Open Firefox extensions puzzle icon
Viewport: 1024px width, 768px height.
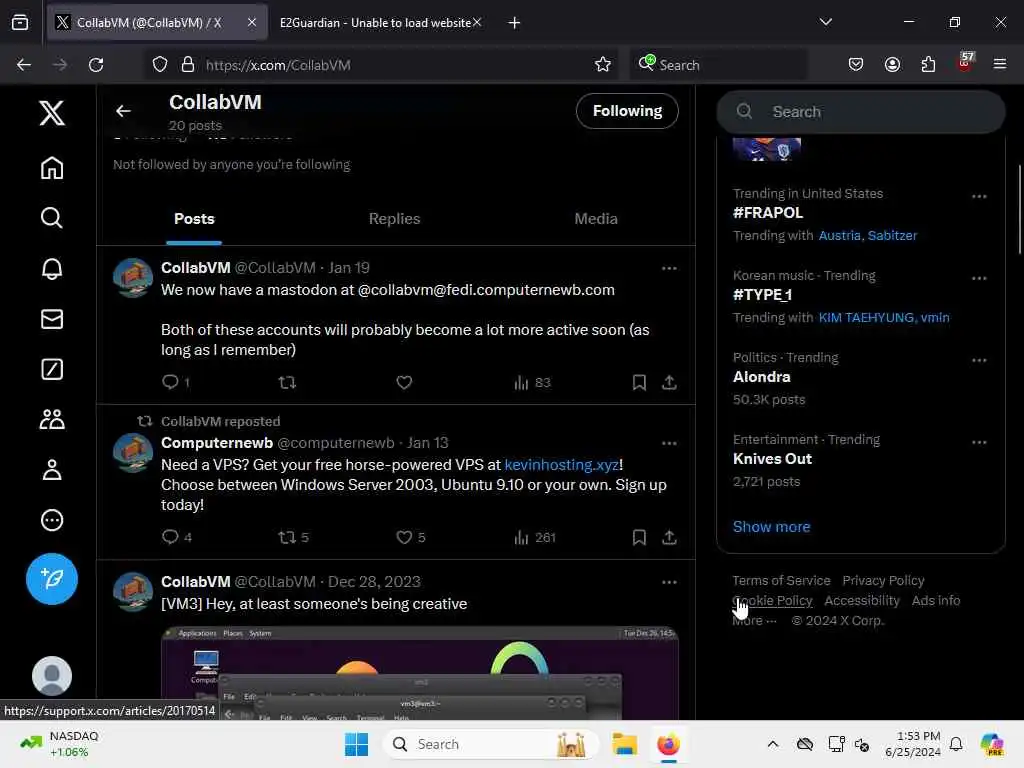pos(928,65)
